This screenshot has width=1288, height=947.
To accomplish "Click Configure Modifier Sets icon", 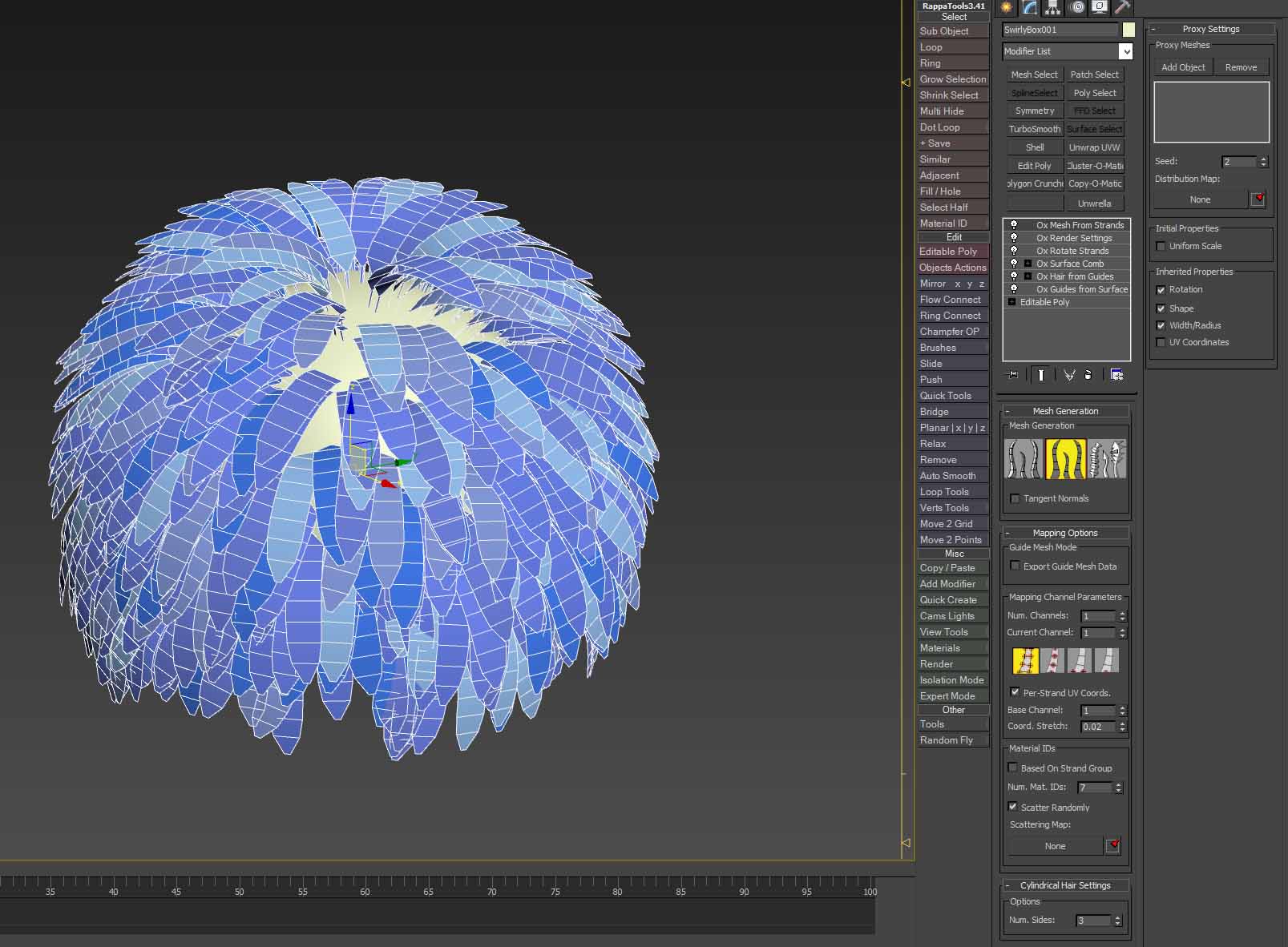I will click(1116, 375).
